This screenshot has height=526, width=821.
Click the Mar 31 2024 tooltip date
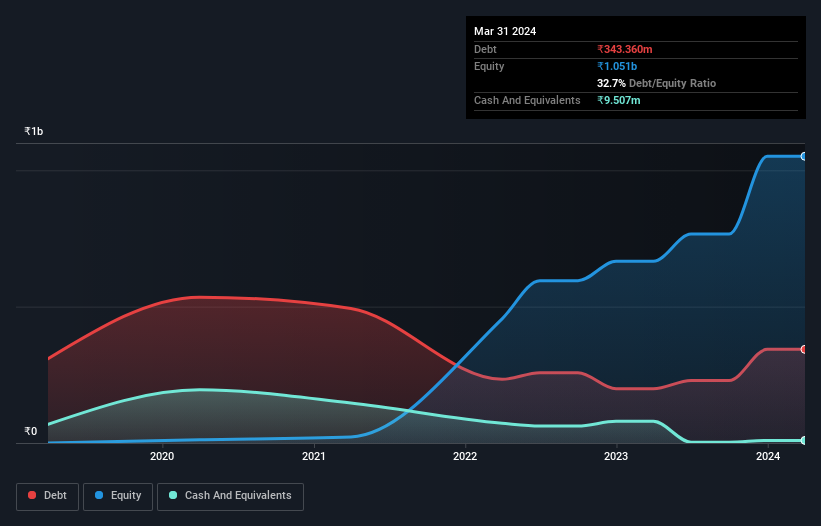coord(505,31)
